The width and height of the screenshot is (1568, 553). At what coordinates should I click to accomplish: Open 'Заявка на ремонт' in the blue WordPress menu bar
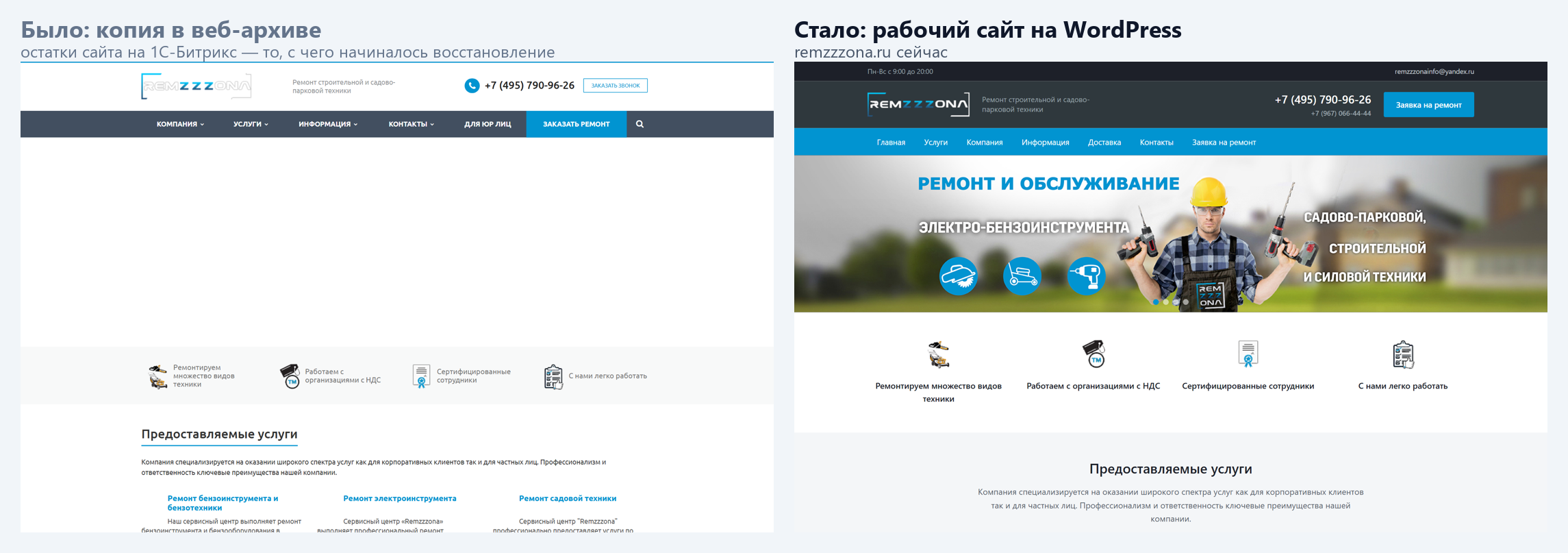(1224, 143)
